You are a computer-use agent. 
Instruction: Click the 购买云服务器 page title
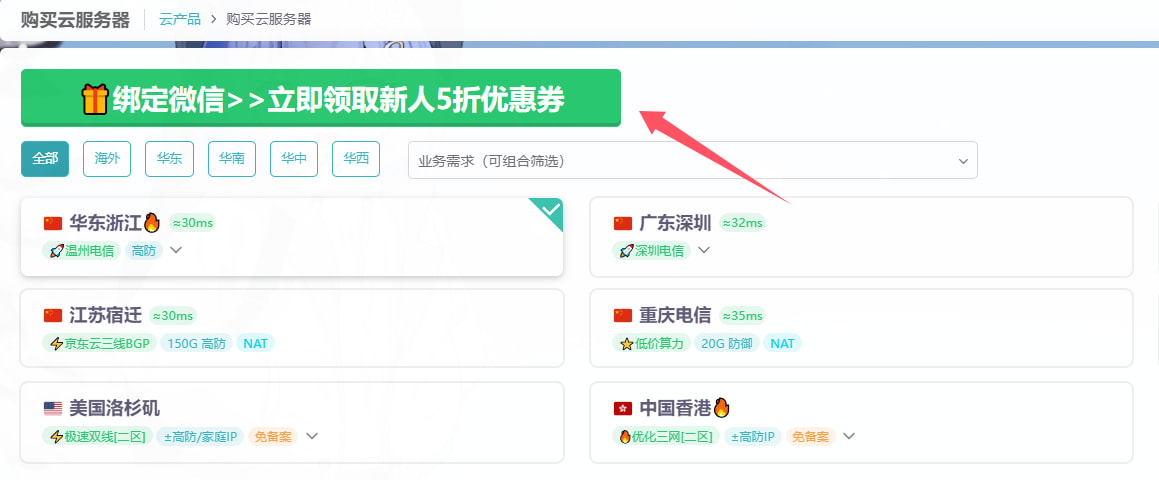(x=75, y=20)
